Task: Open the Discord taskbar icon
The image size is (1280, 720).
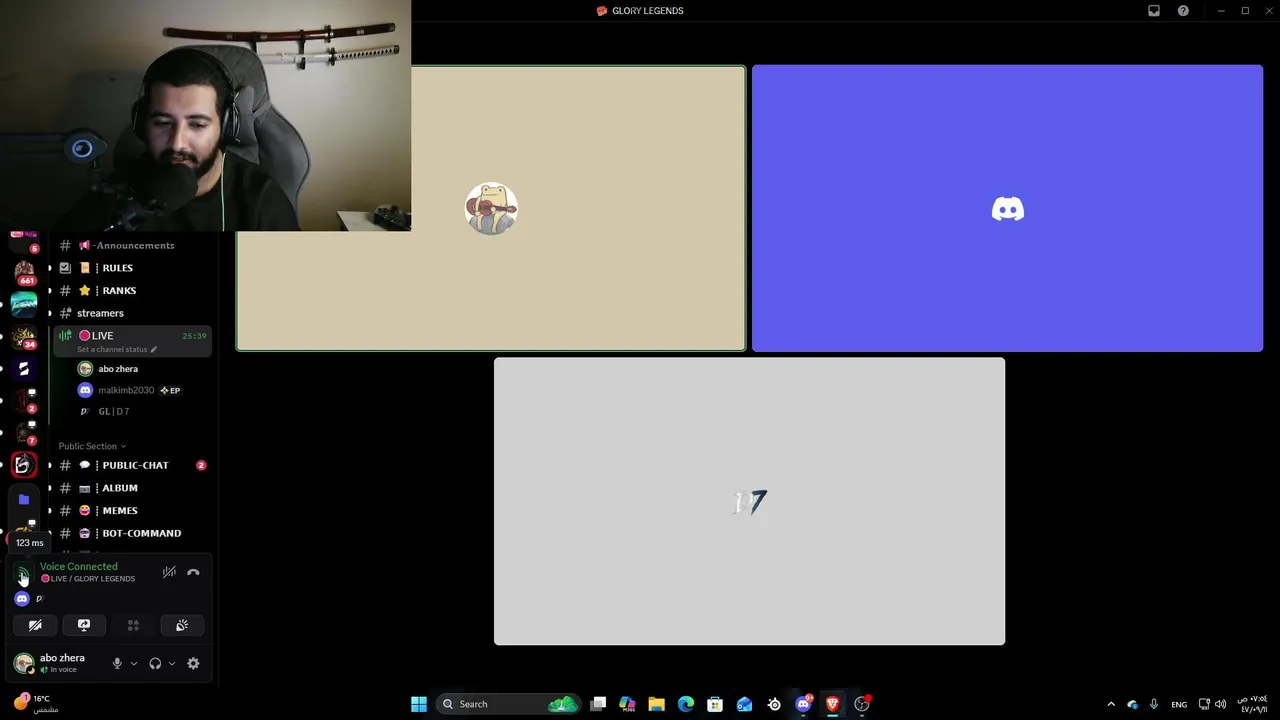Action: pyautogui.click(x=803, y=704)
